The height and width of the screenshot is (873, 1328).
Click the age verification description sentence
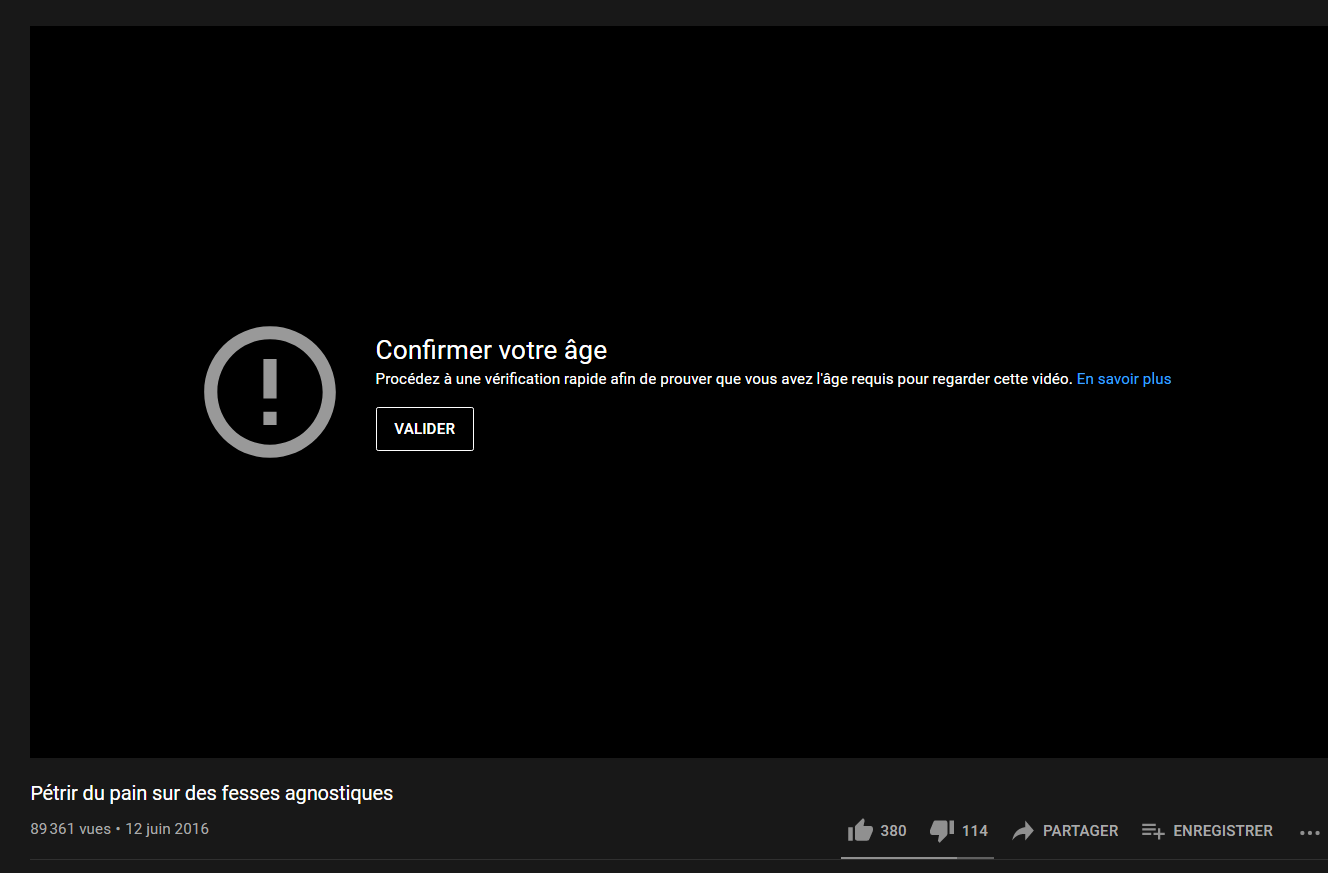[724, 379]
